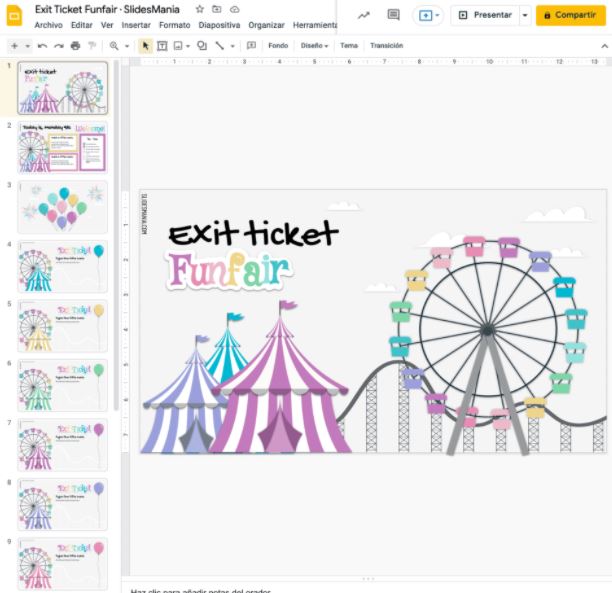Click the speaker notes field
The image size is (612, 593).
click(x=367, y=589)
